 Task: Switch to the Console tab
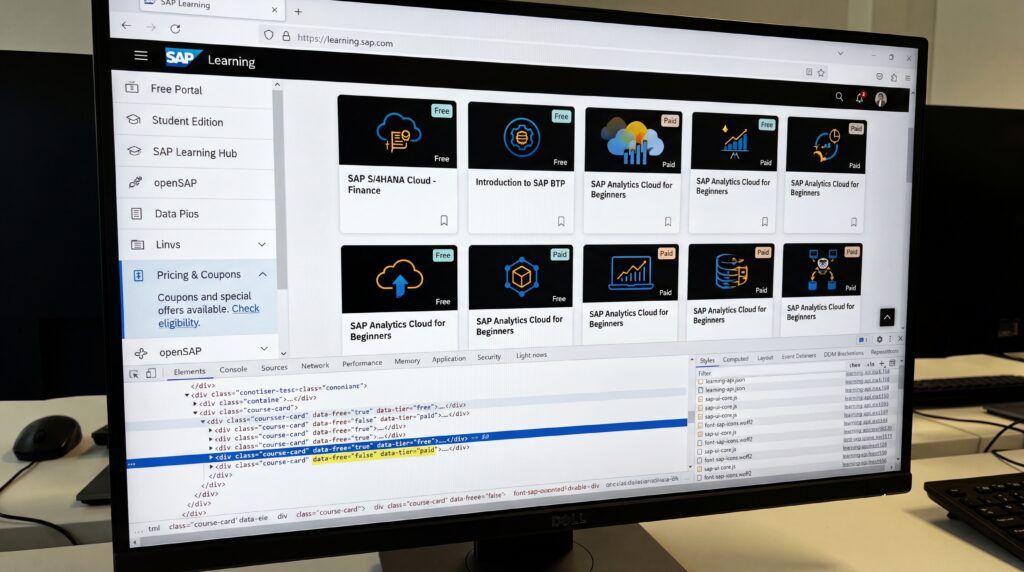click(233, 370)
